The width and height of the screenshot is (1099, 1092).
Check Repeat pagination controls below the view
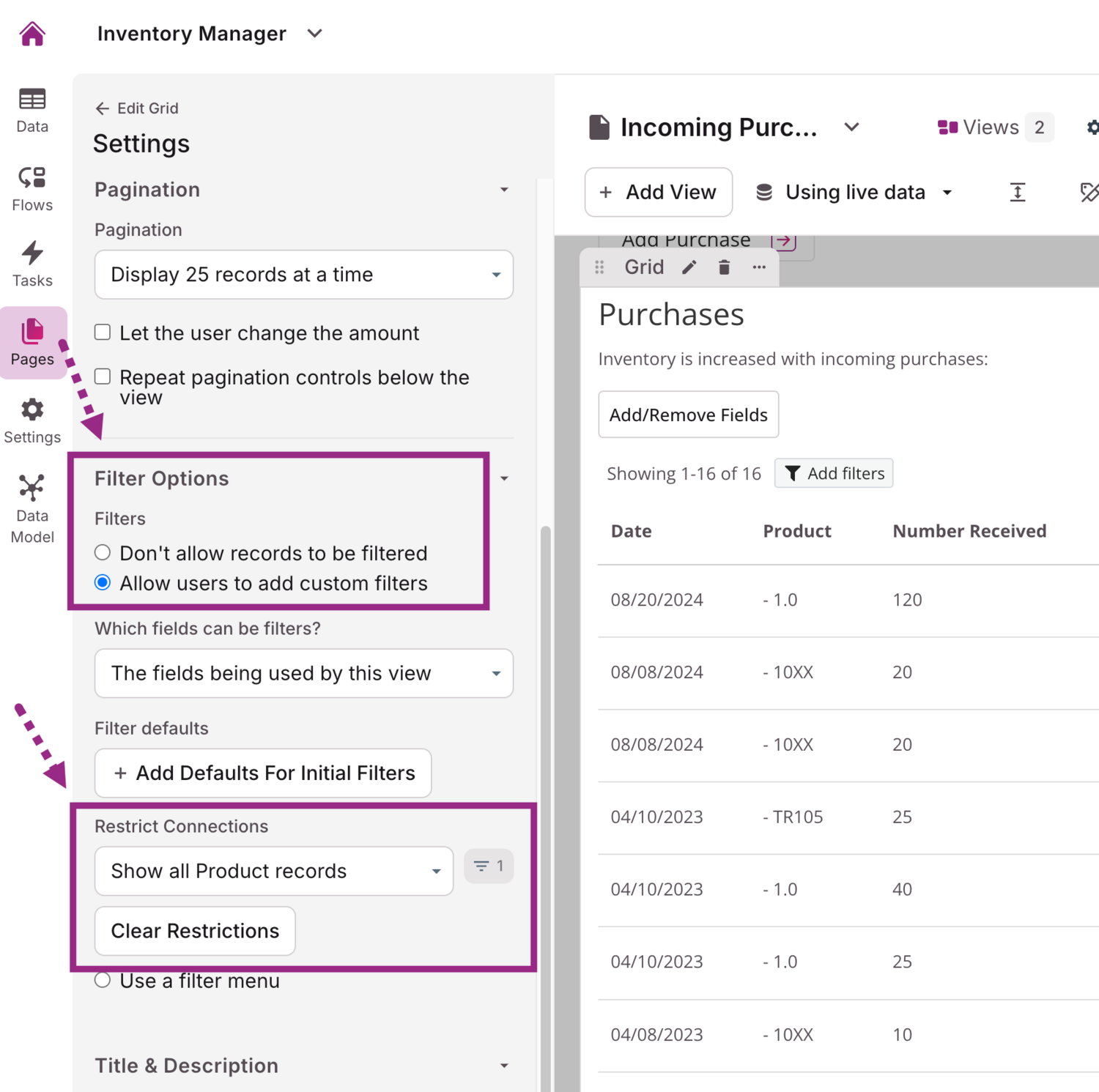(103, 376)
